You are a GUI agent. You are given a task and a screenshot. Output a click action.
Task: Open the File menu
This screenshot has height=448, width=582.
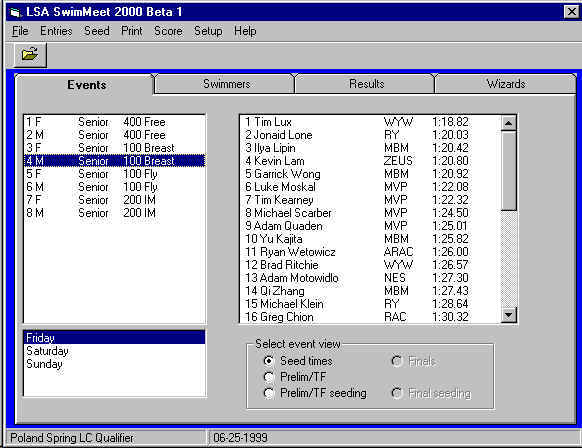coord(20,31)
